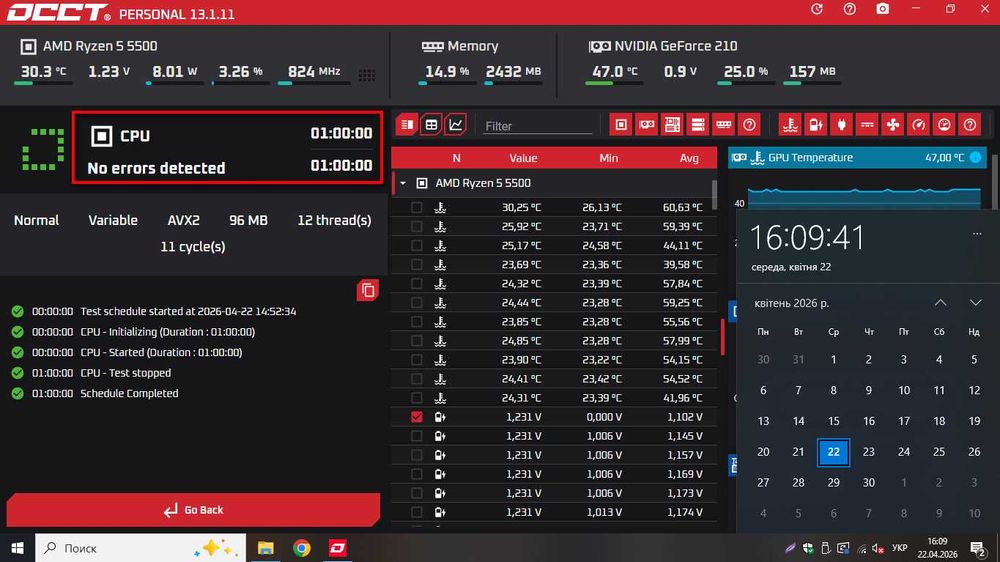Click the Go Back button
The image size is (1000, 562).
193,510
